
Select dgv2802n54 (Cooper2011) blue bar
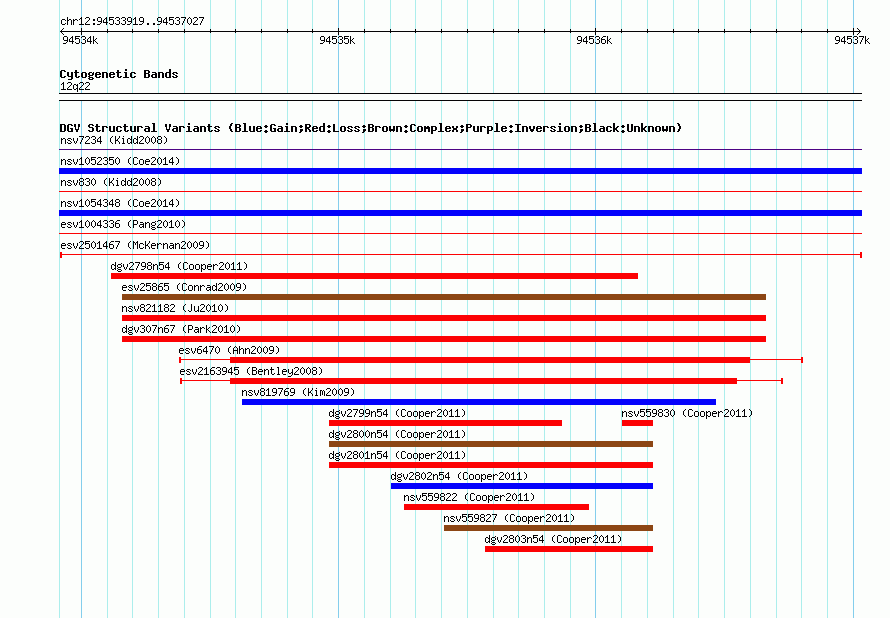coord(522,486)
